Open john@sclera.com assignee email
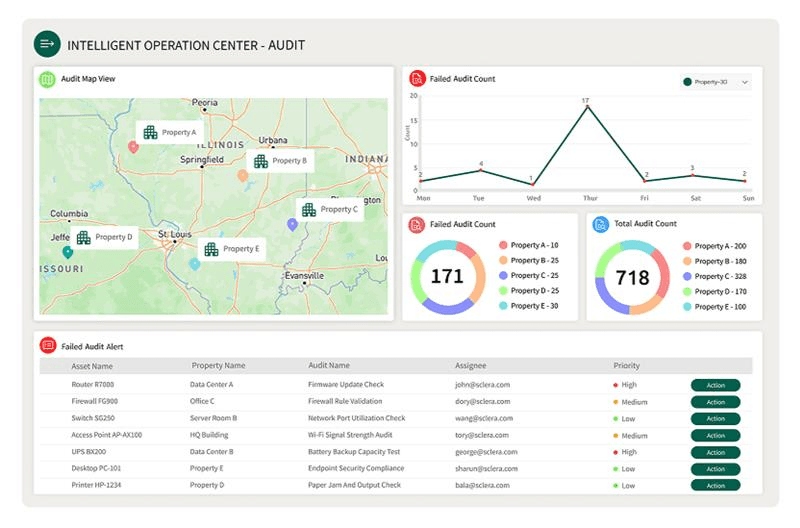Image resolution: width=800 pixels, height=528 pixels. [x=482, y=384]
